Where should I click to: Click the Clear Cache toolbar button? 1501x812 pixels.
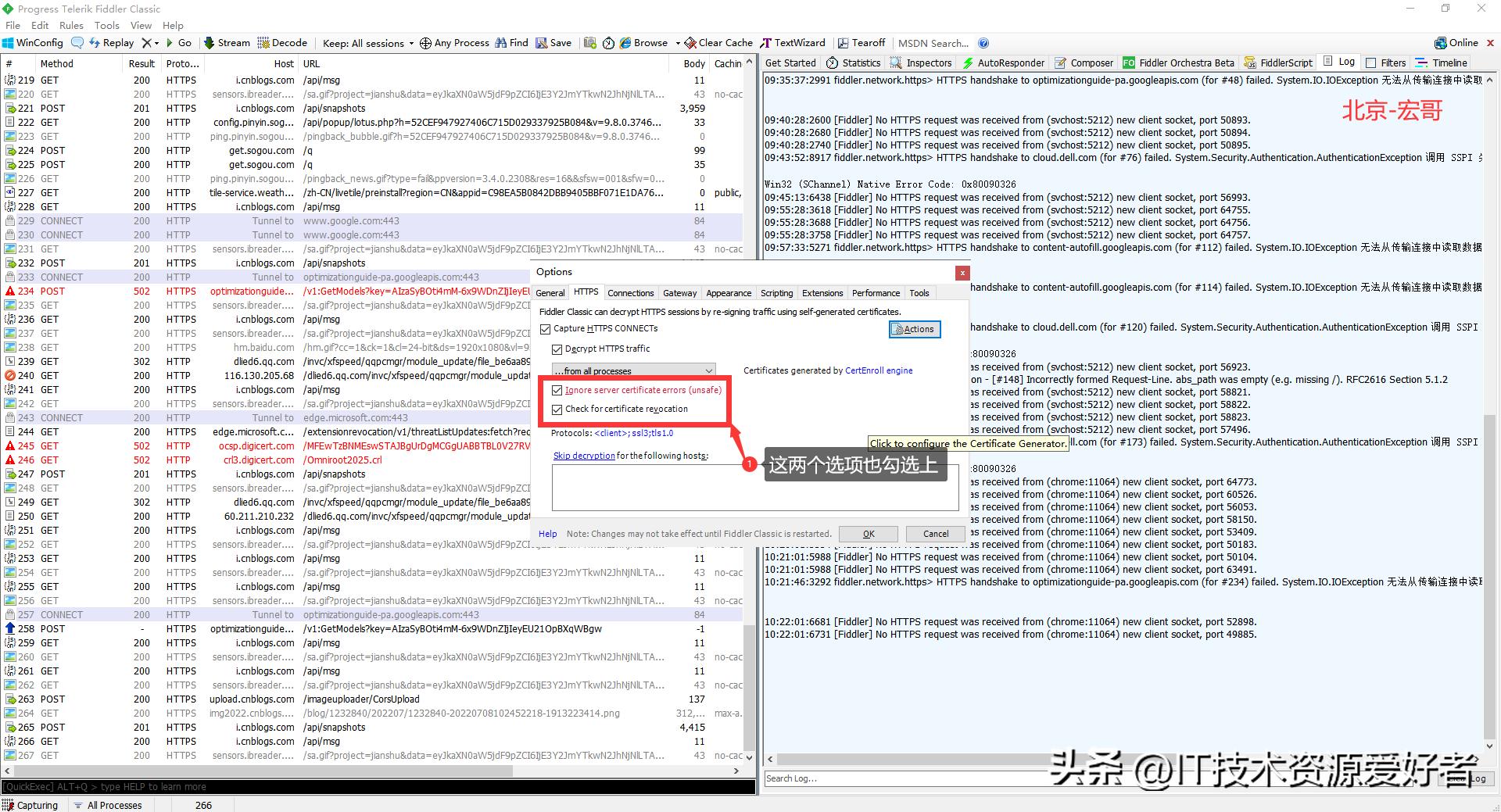point(718,43)
